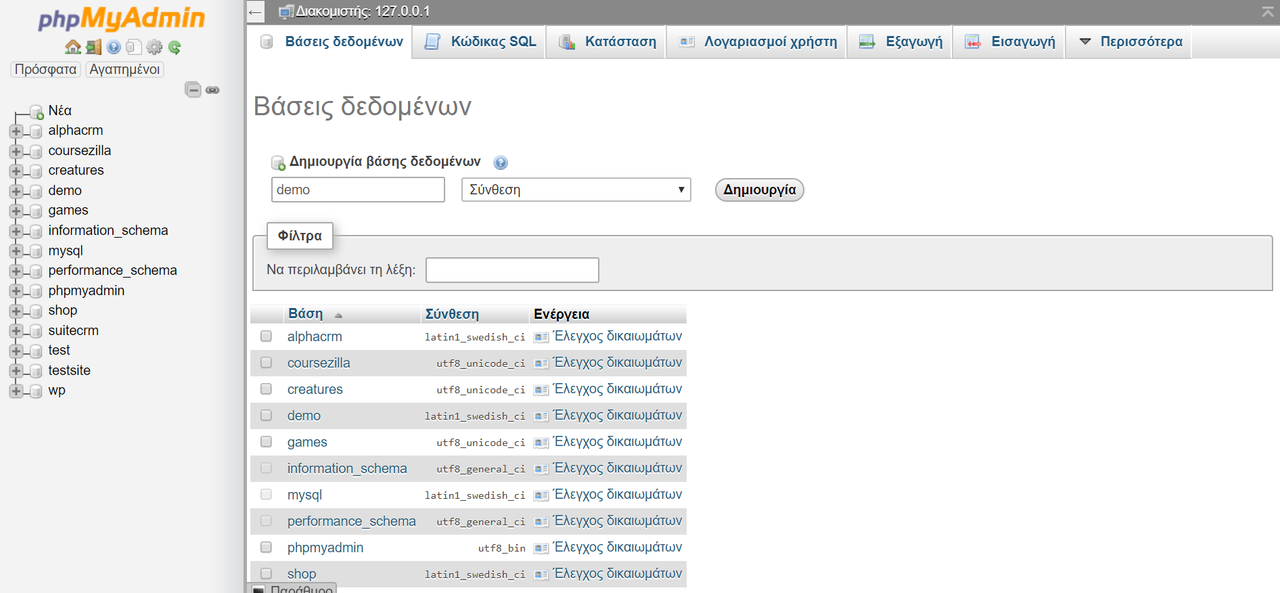
Task: Click the database name input field
Action: [358, 190]
